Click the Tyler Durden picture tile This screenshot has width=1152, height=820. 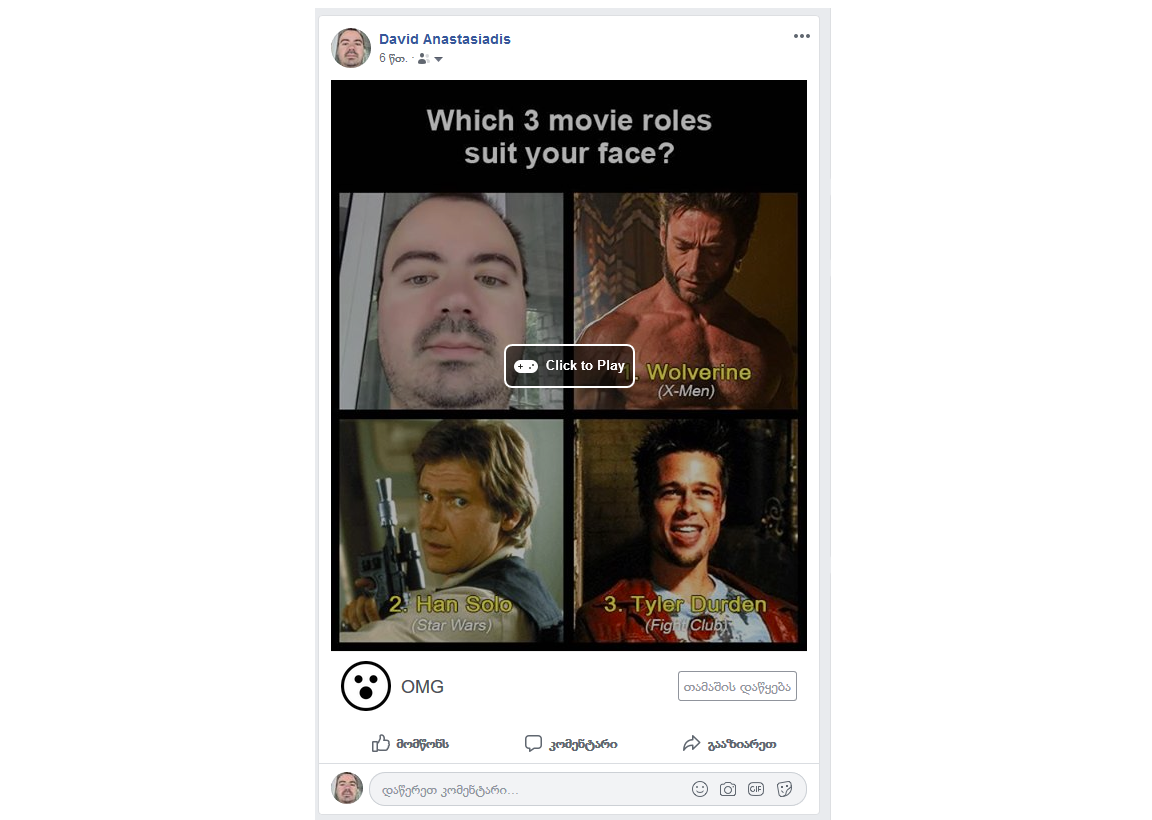(x=685, y=531)
